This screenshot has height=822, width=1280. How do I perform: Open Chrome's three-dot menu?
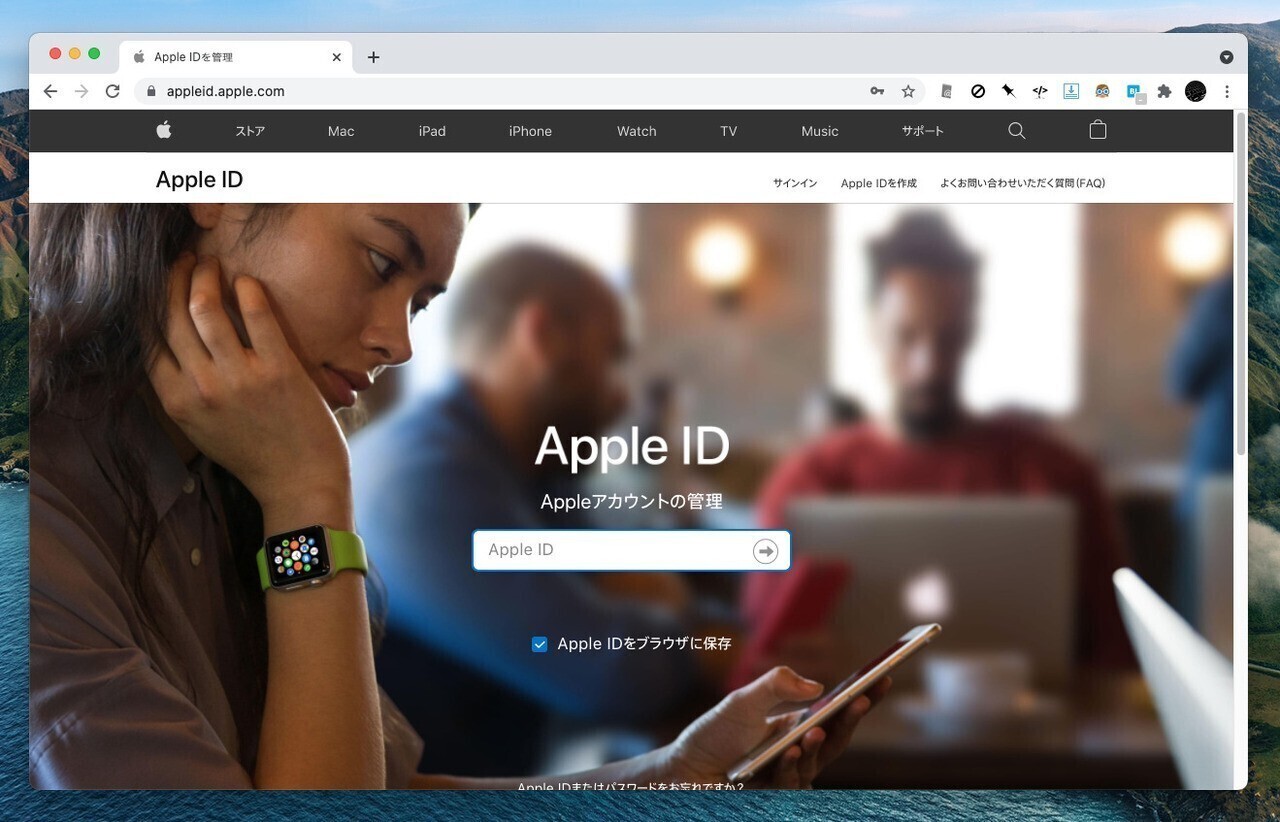coord(1227,91)
